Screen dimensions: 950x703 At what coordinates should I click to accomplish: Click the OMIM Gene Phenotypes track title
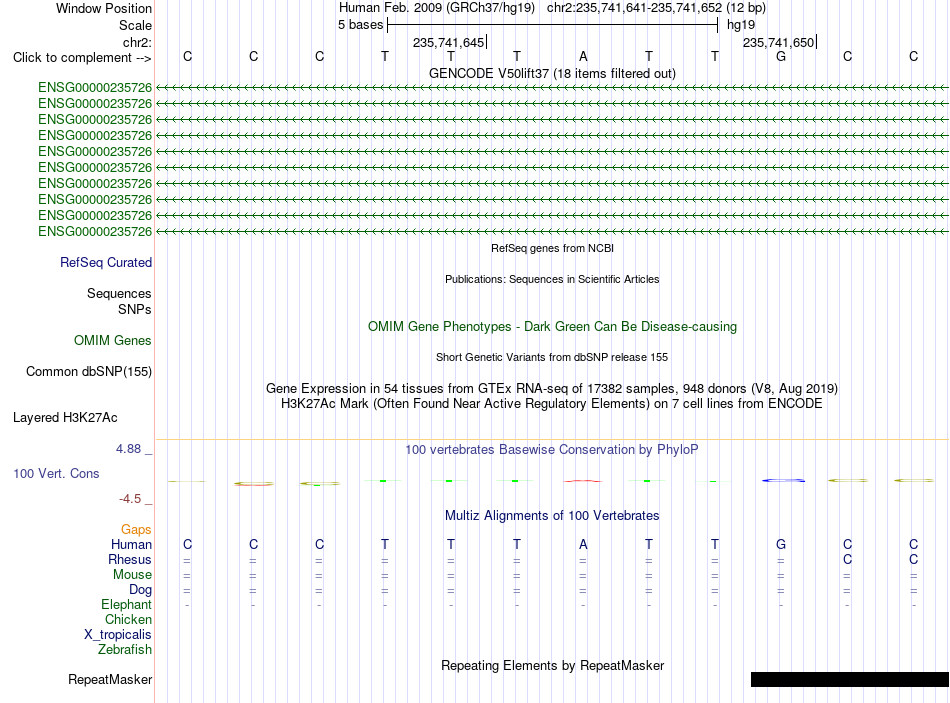pyautogui.click(x=552, y=327)
